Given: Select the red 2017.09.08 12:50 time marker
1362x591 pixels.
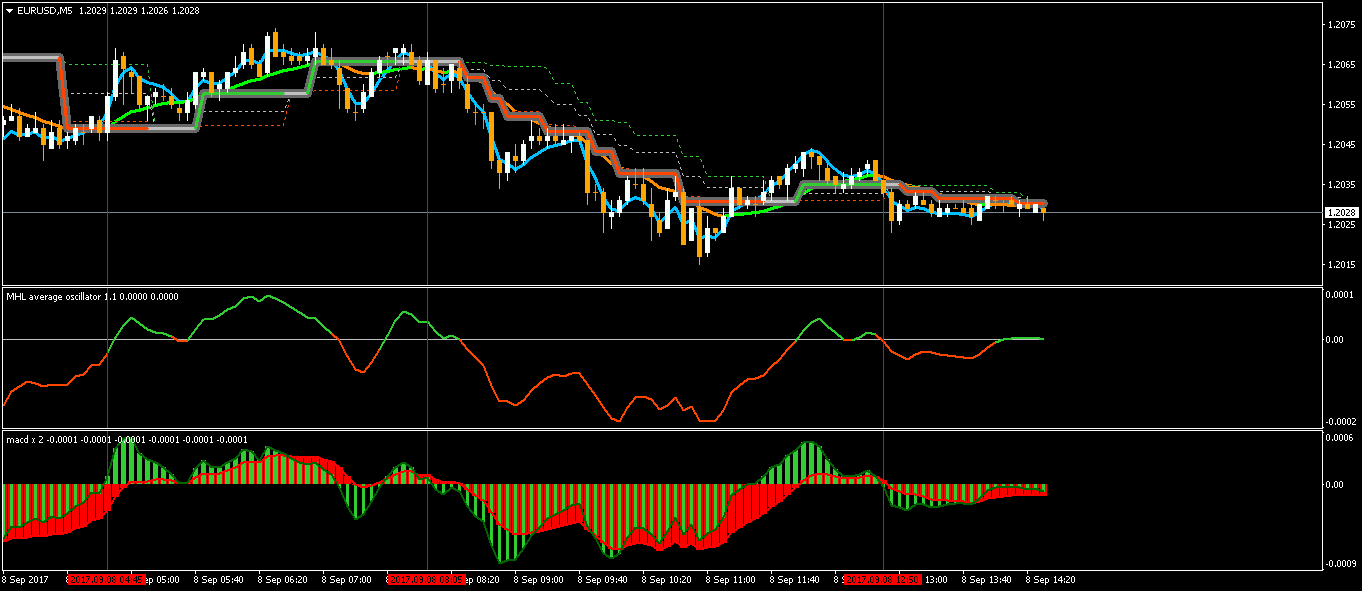Looking at the screenshot, I should [x=883, y=579].
